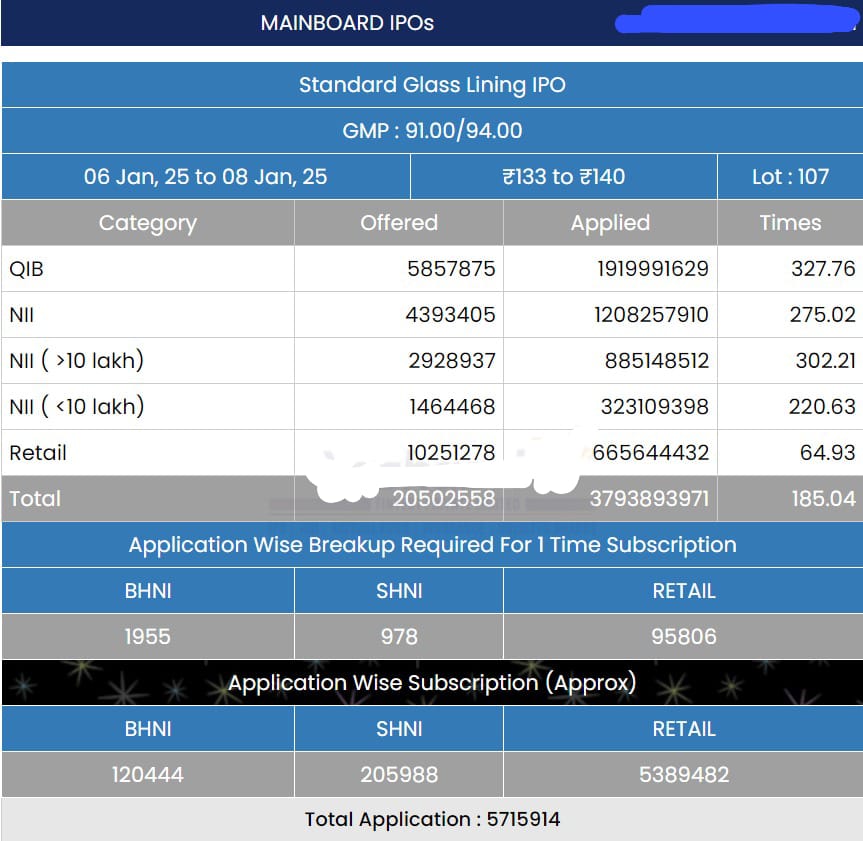Image resolution: width=863 pixels, height=841 pixels.
Task: Click applied value 885148512
Action: [x=657, y=361]
